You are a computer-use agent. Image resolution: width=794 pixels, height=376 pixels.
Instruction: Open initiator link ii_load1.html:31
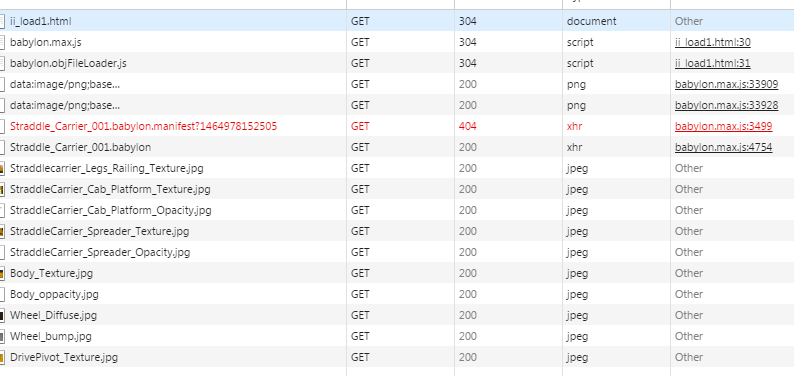(x=712, y=63)
